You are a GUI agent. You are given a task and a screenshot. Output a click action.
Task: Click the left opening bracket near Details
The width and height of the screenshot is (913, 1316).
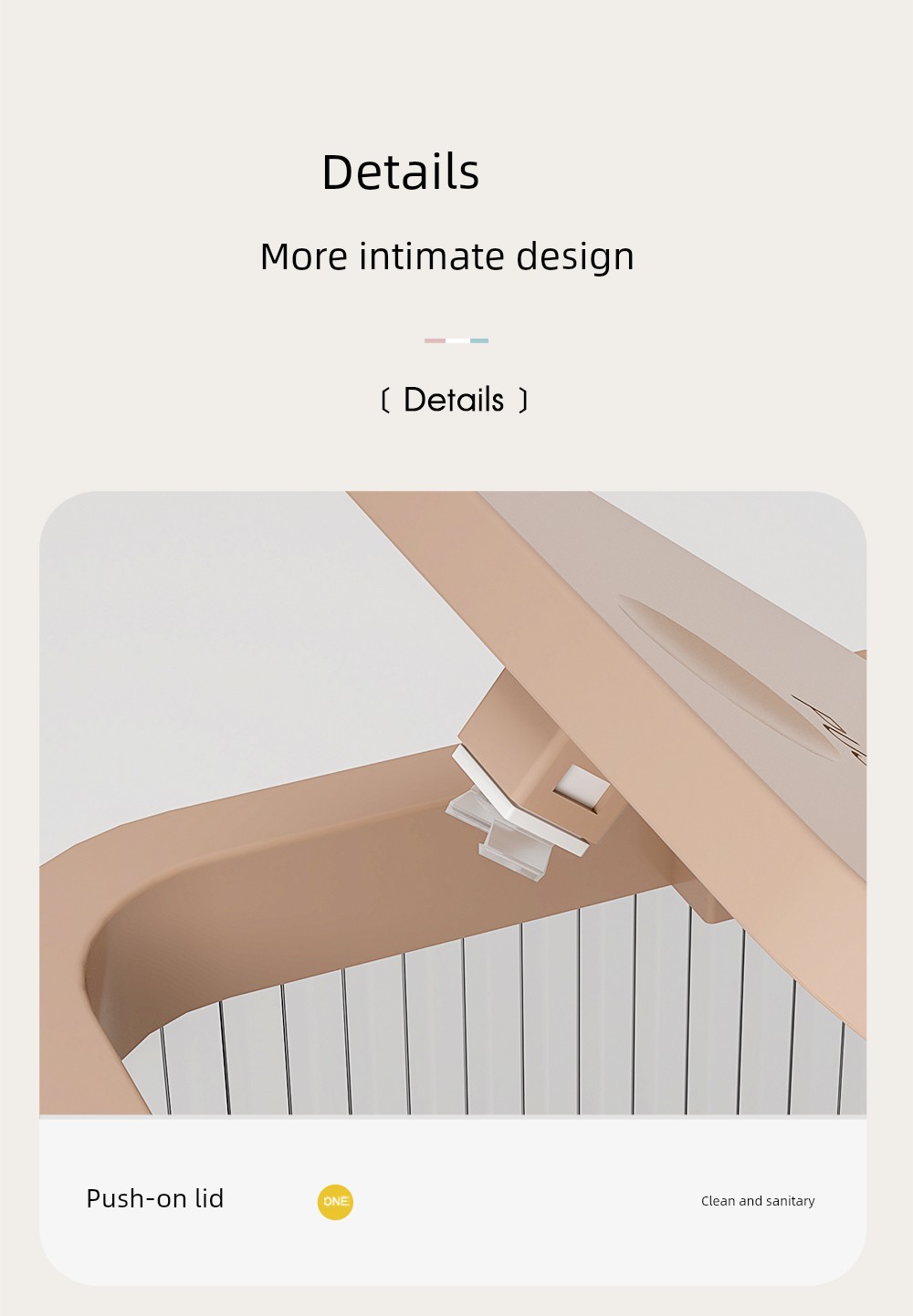click(x=384, y=400)
